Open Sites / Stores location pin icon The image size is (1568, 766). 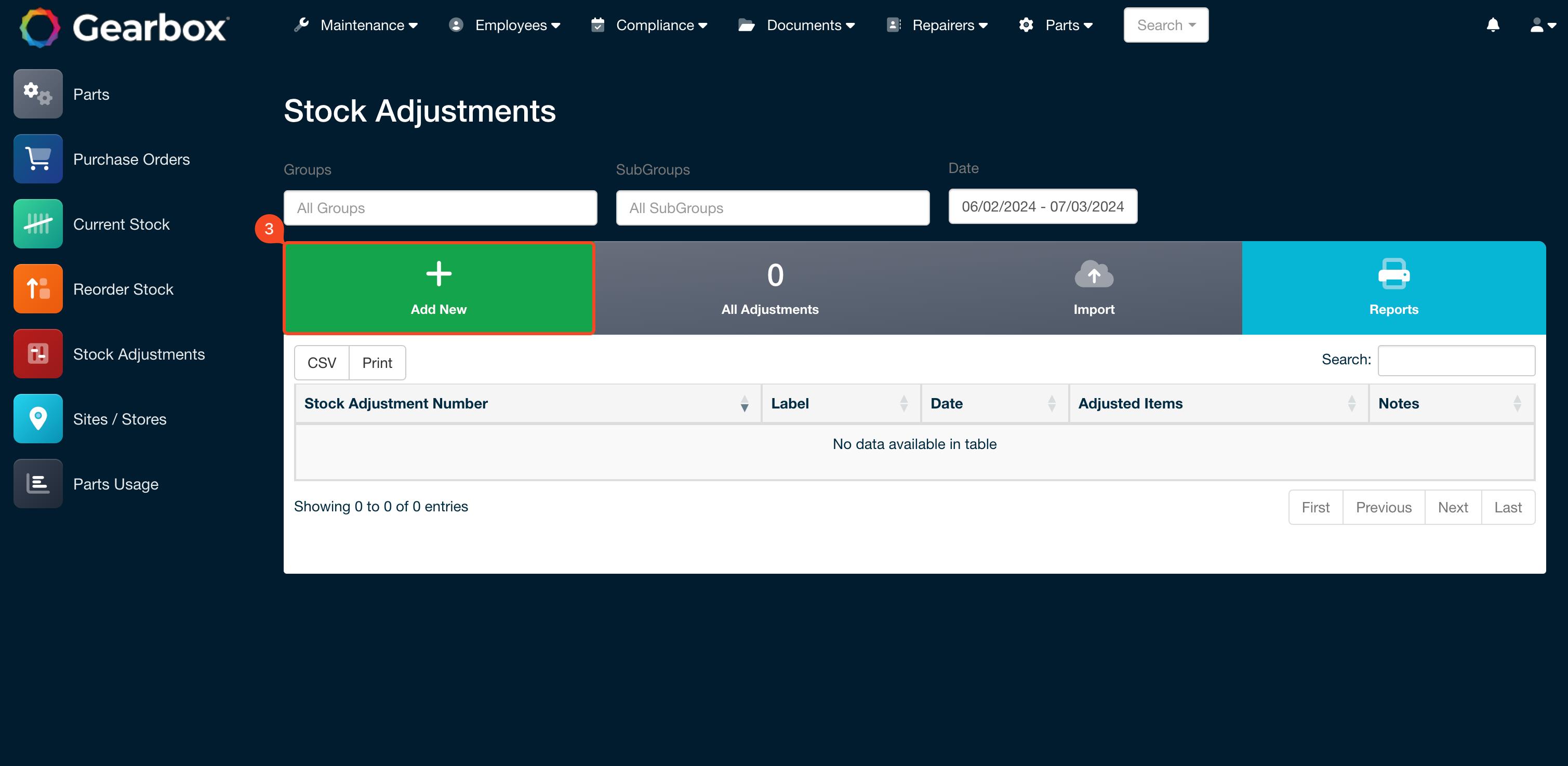(38, 418)
